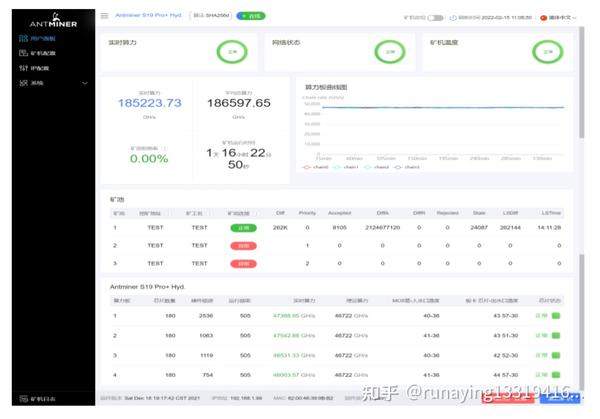Toggle the miner locate switch in header
Image resolution: width=600 pixels, height=419 pixels.
[435, 18]
